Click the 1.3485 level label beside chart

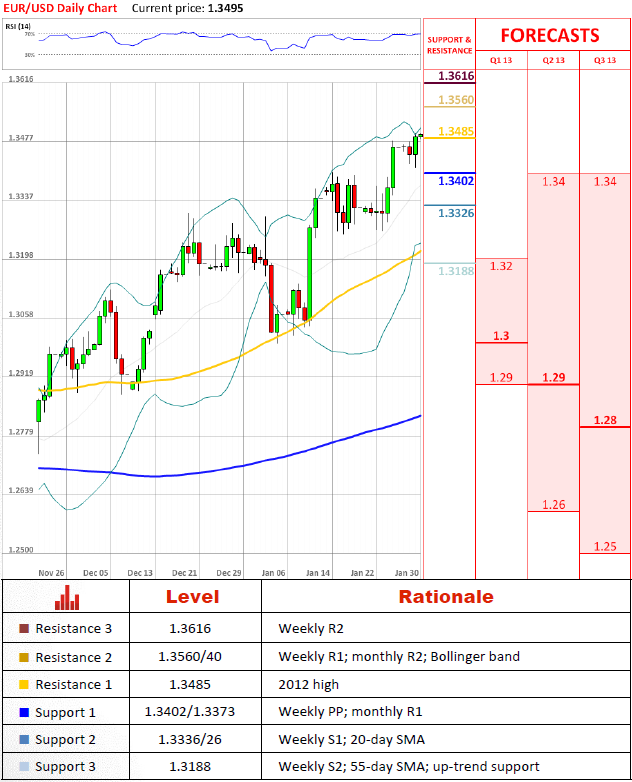456,131
